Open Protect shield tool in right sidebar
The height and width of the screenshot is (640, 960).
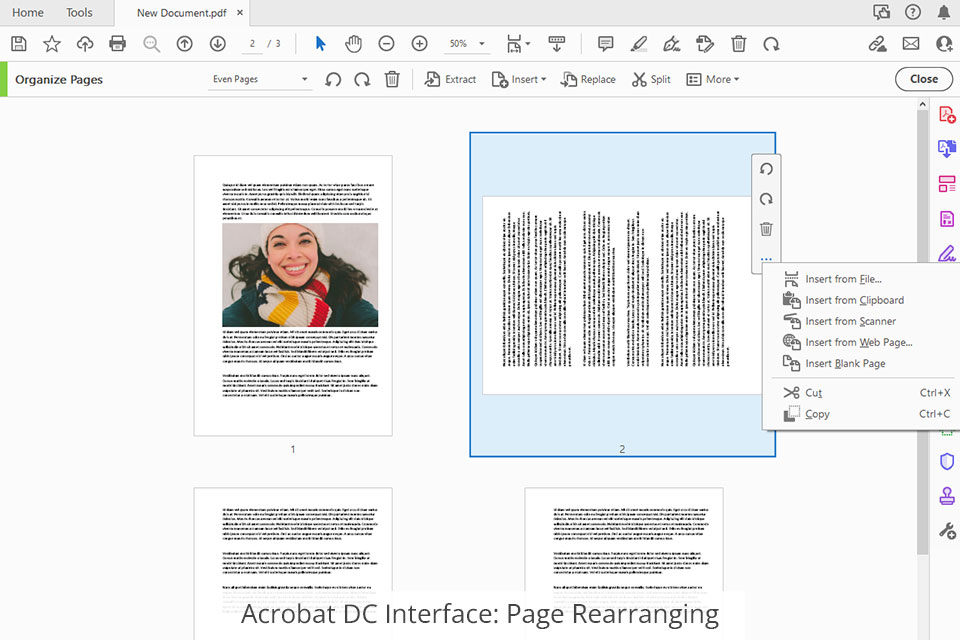[x=947, y=461]
